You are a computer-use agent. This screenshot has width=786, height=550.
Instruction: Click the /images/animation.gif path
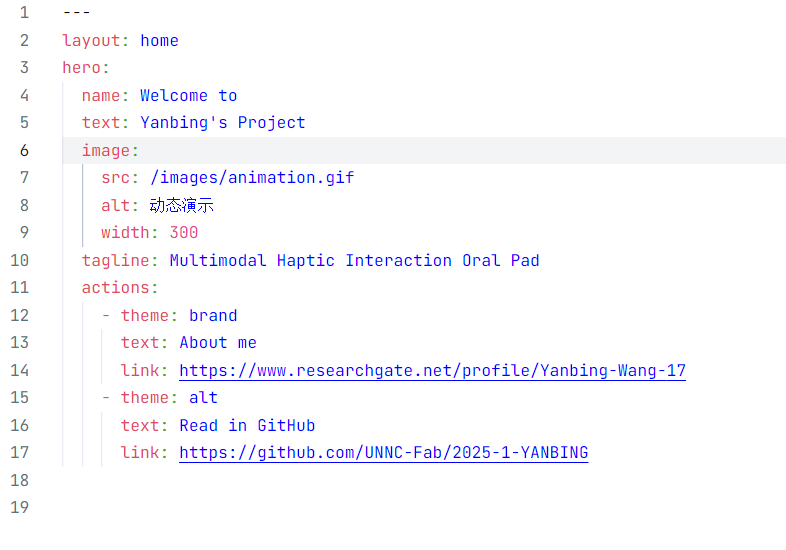[x=252, y=178]
